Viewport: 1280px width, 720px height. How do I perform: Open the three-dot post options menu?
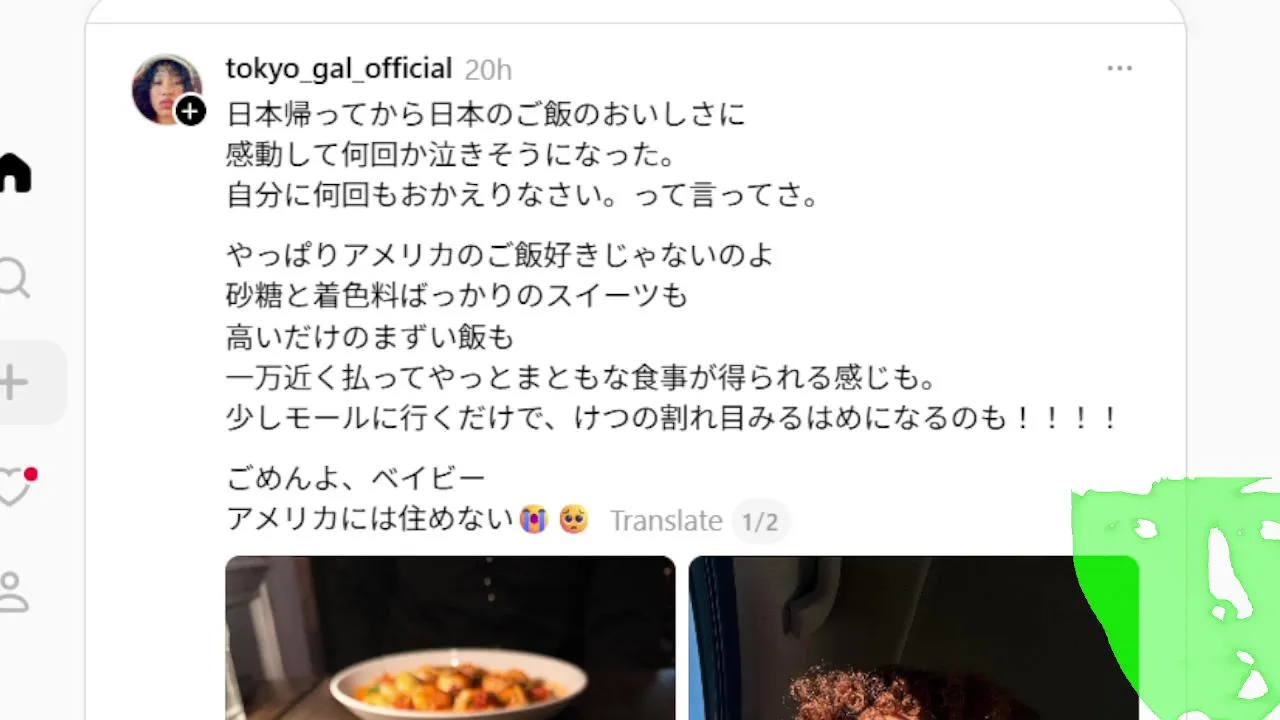click(x=1119, y=68)
